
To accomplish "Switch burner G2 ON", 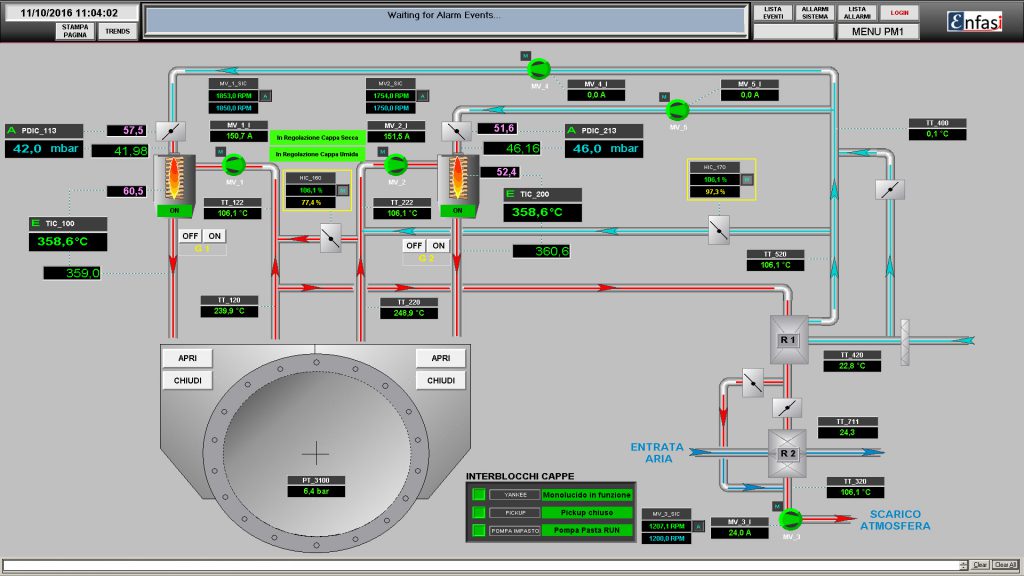I will [438, 246].
